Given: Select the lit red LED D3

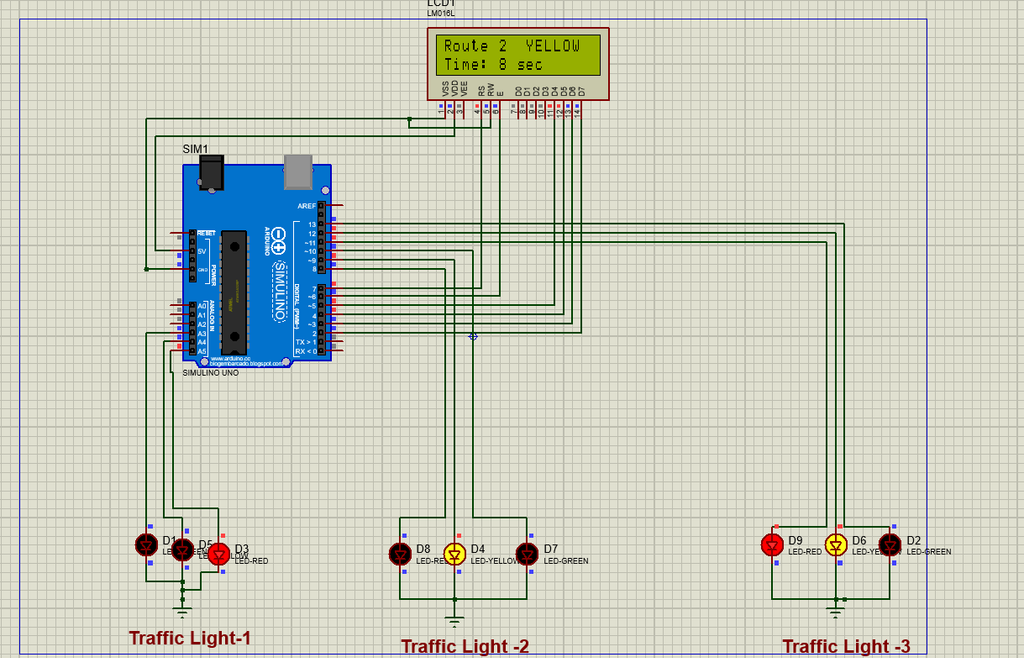Looking at the screenshot, I should (219, 554).
